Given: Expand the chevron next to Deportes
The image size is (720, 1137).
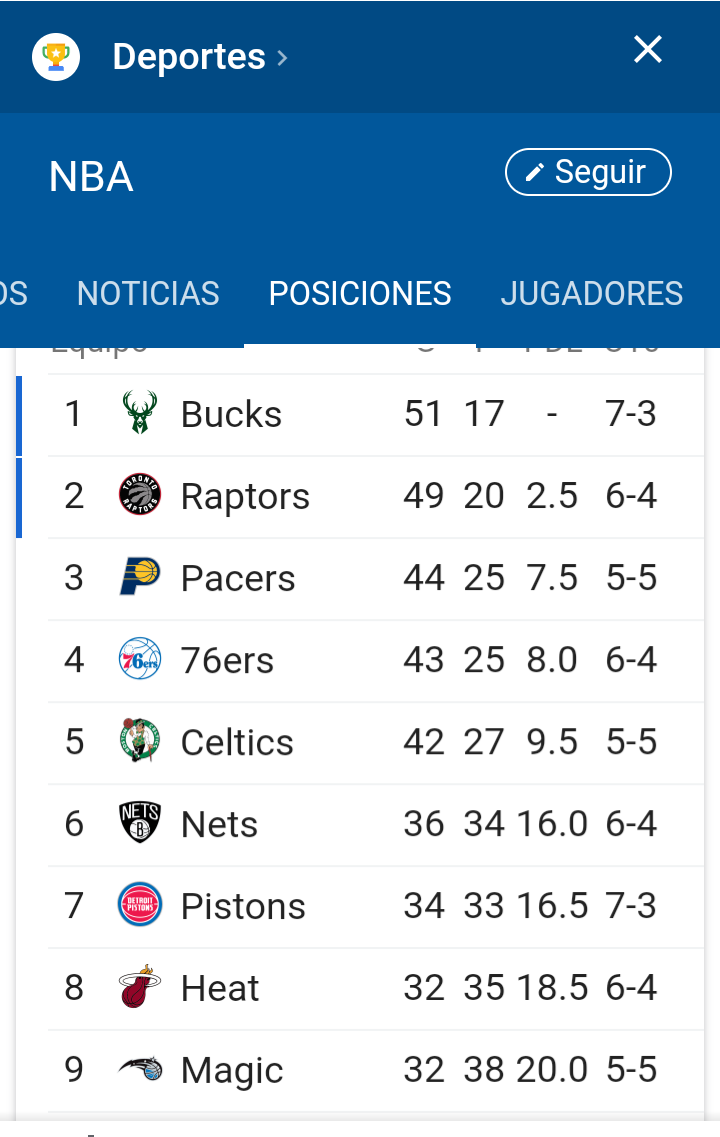Looking at the screenshot, I should coord(282,58).
